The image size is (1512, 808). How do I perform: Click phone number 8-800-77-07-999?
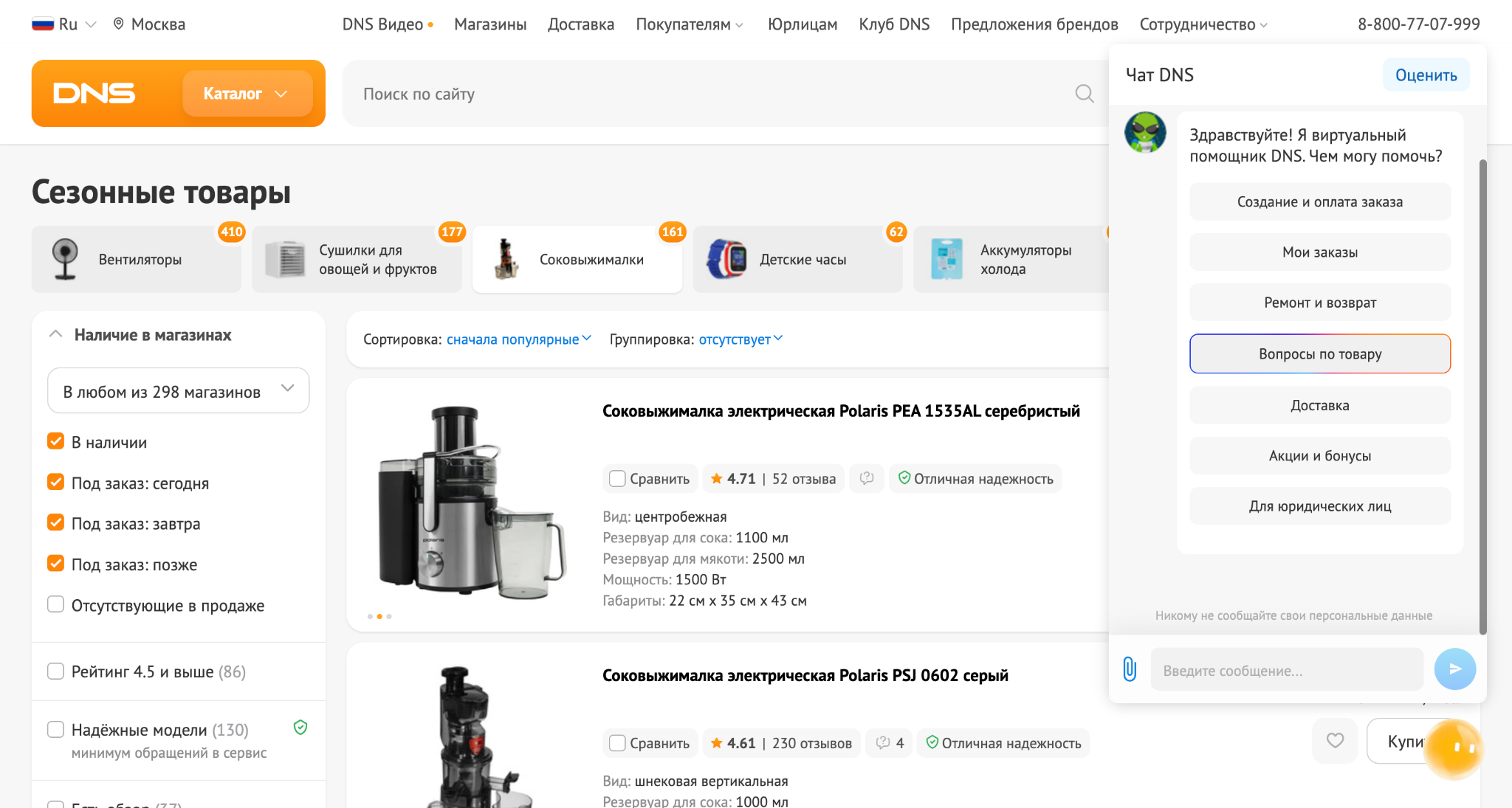[x=1418, y=24]
